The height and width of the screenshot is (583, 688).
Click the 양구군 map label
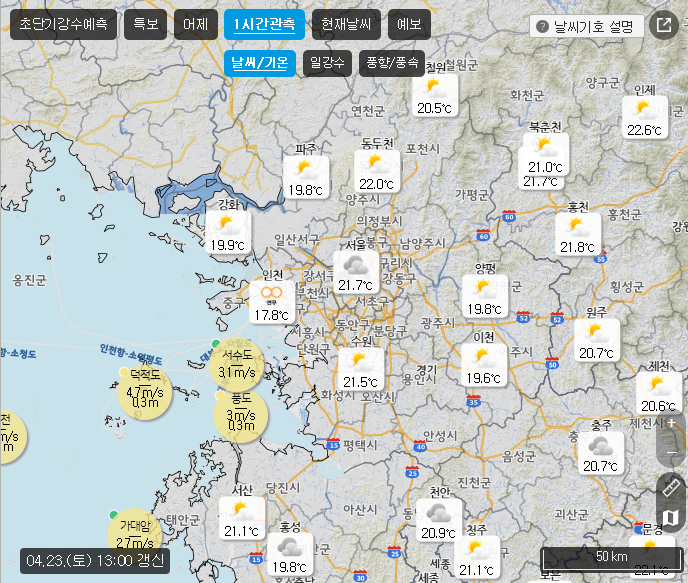[x=603, y=83]
